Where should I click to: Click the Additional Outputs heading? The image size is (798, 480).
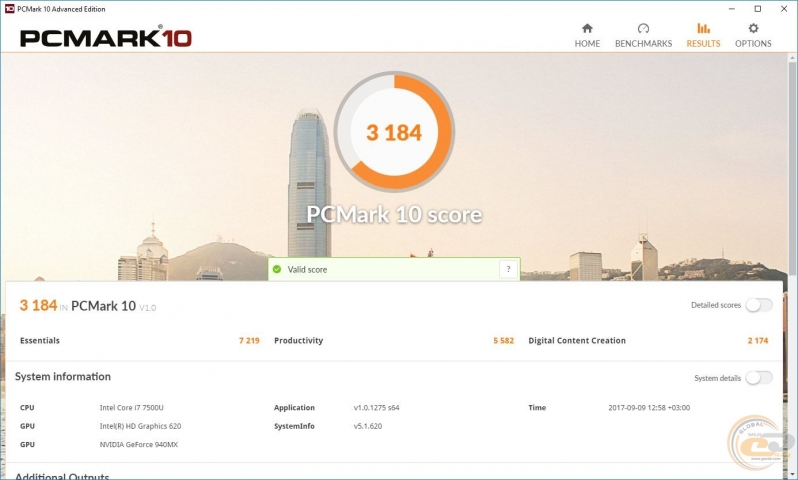(x=62, y=476)
